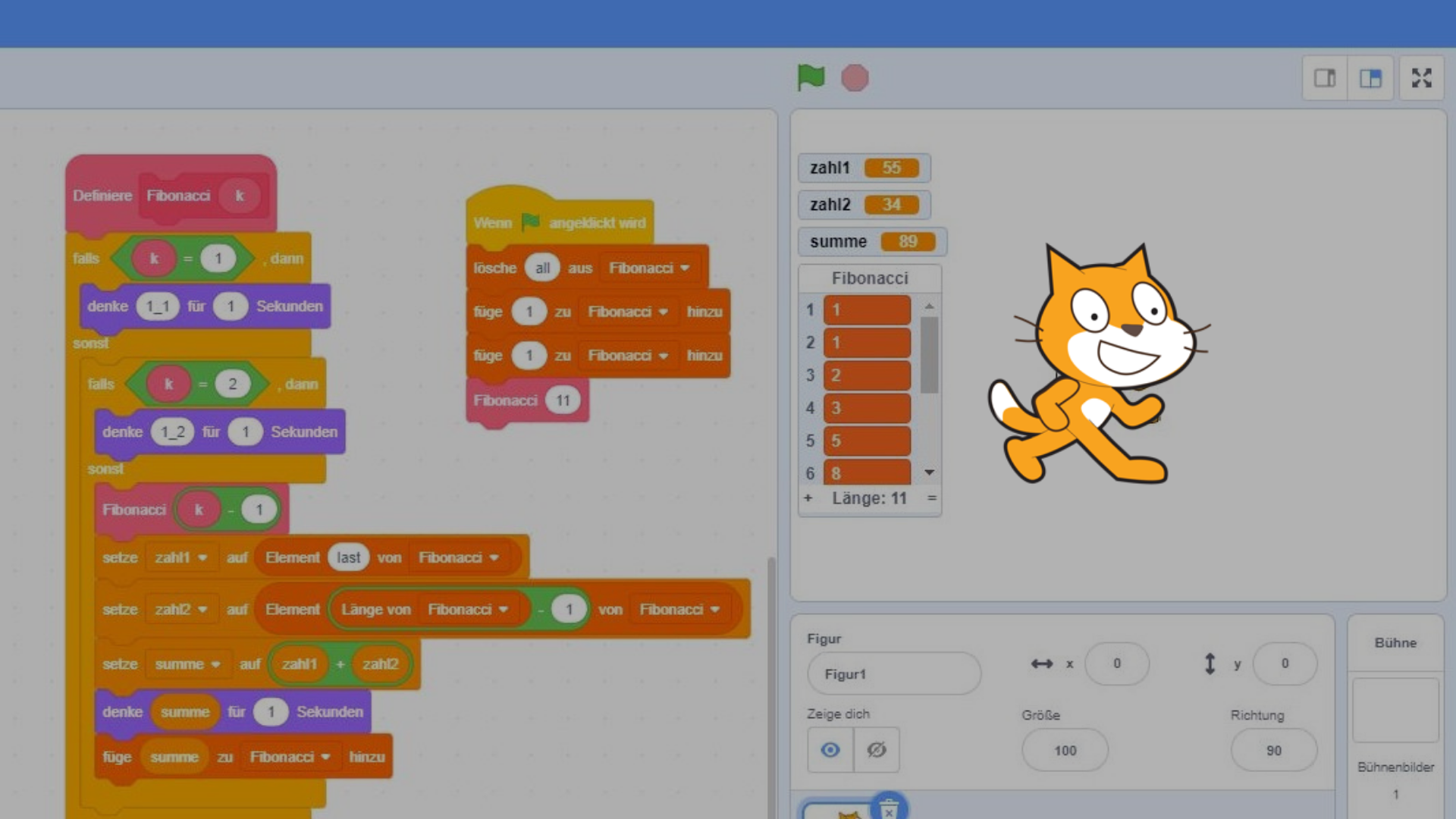Viewport: 1456px width, 819px height.
Task: Open Fibonacci dropdown in lösche block
Action: coord(649,268)
